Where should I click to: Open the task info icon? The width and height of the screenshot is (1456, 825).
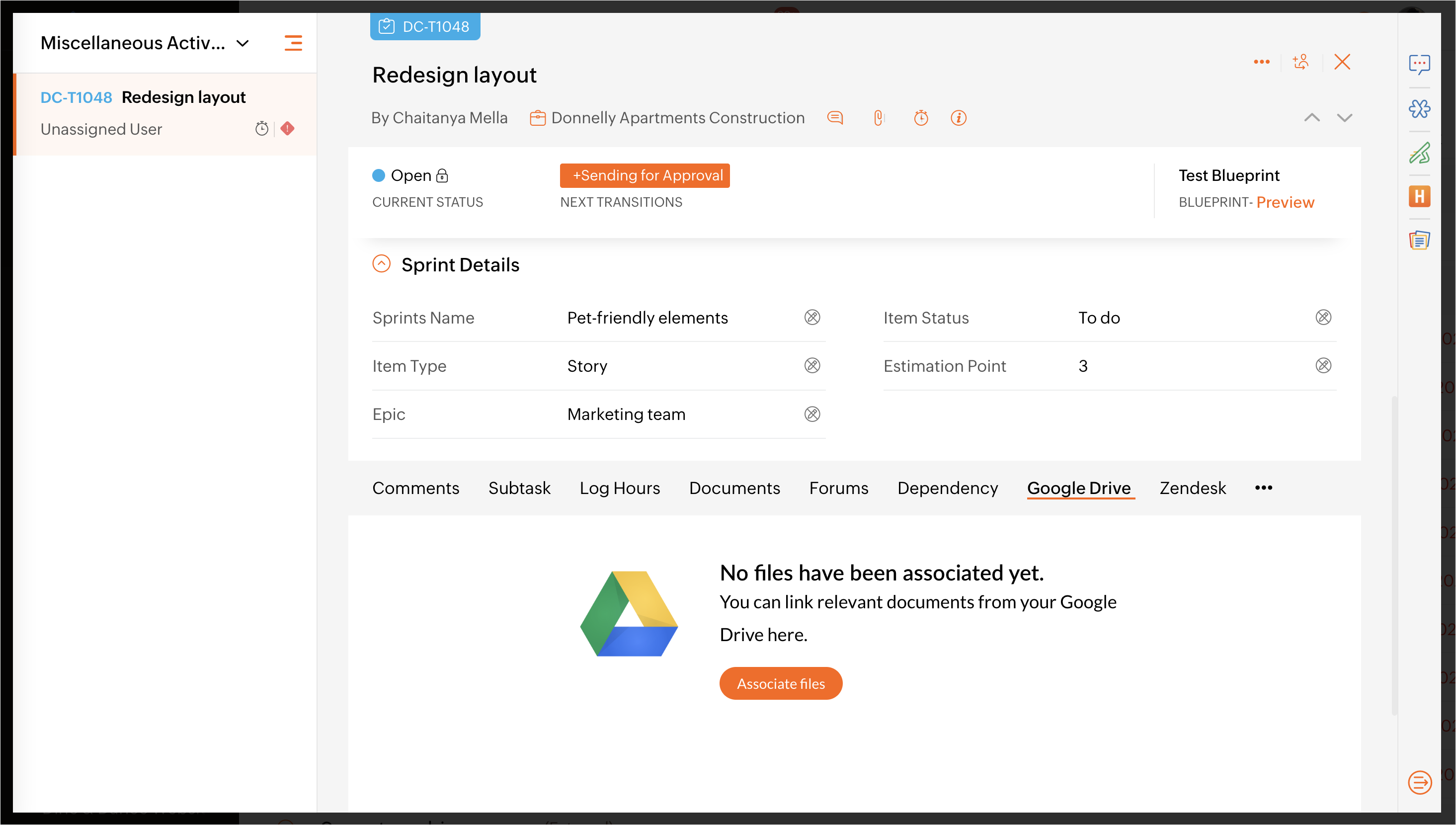[x=958, y=118]
